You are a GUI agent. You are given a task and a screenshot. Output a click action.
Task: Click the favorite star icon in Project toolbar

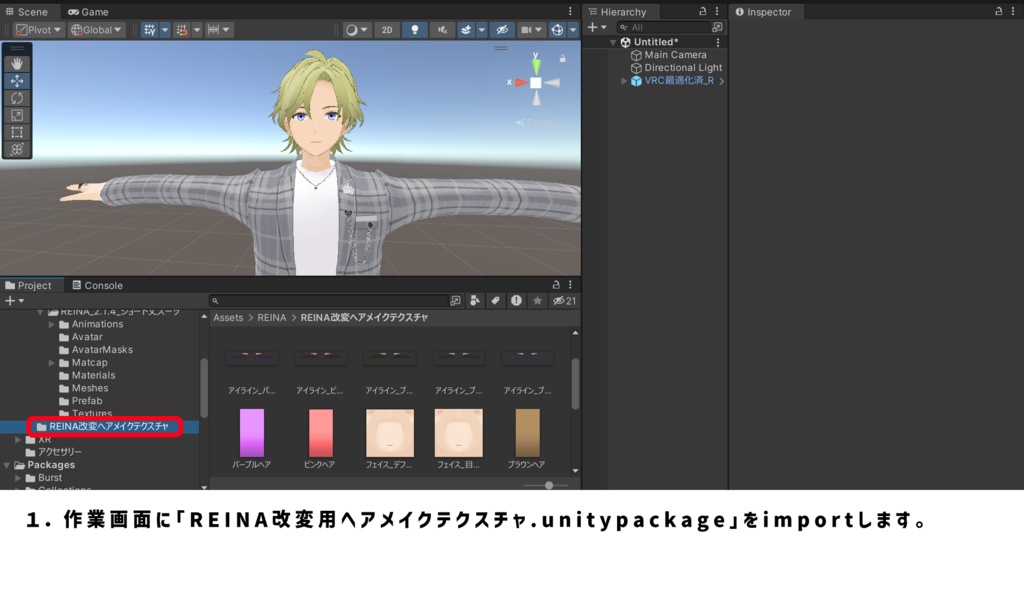tap(537, 300)
